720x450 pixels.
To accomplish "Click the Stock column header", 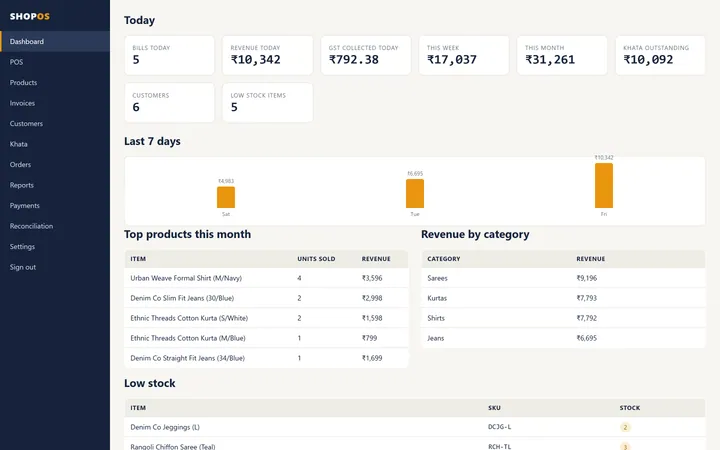I will tap(630, 408).
